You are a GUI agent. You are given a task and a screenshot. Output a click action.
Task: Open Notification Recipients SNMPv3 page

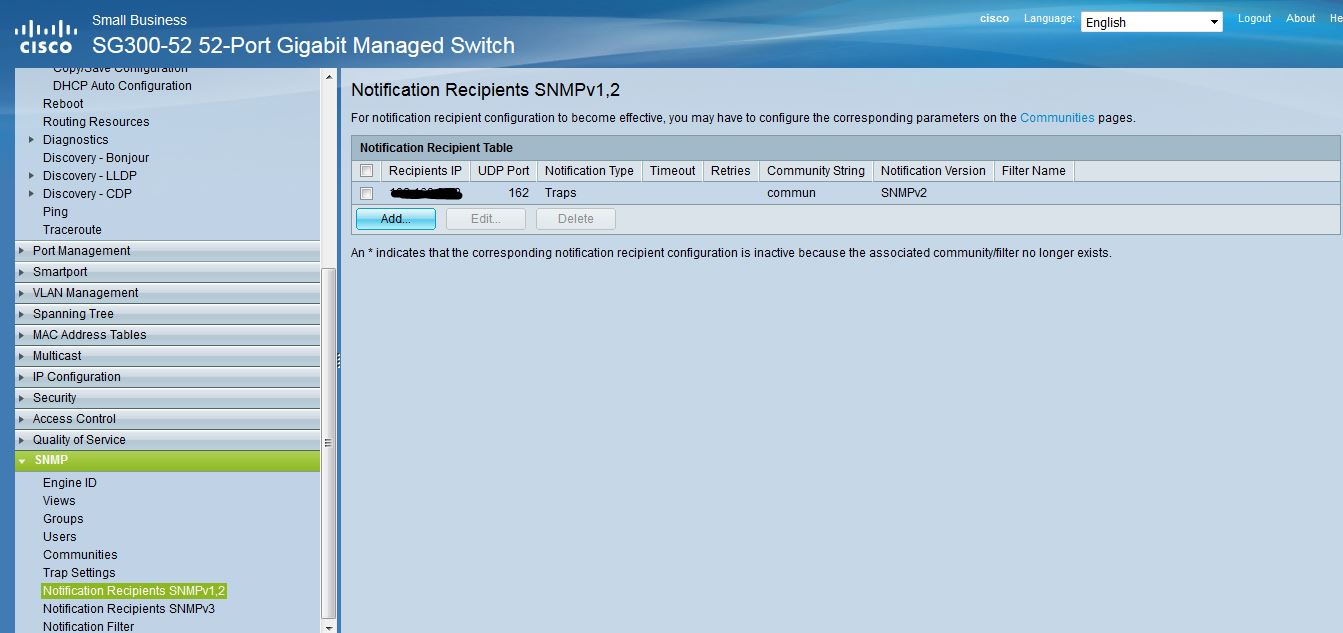129,609
